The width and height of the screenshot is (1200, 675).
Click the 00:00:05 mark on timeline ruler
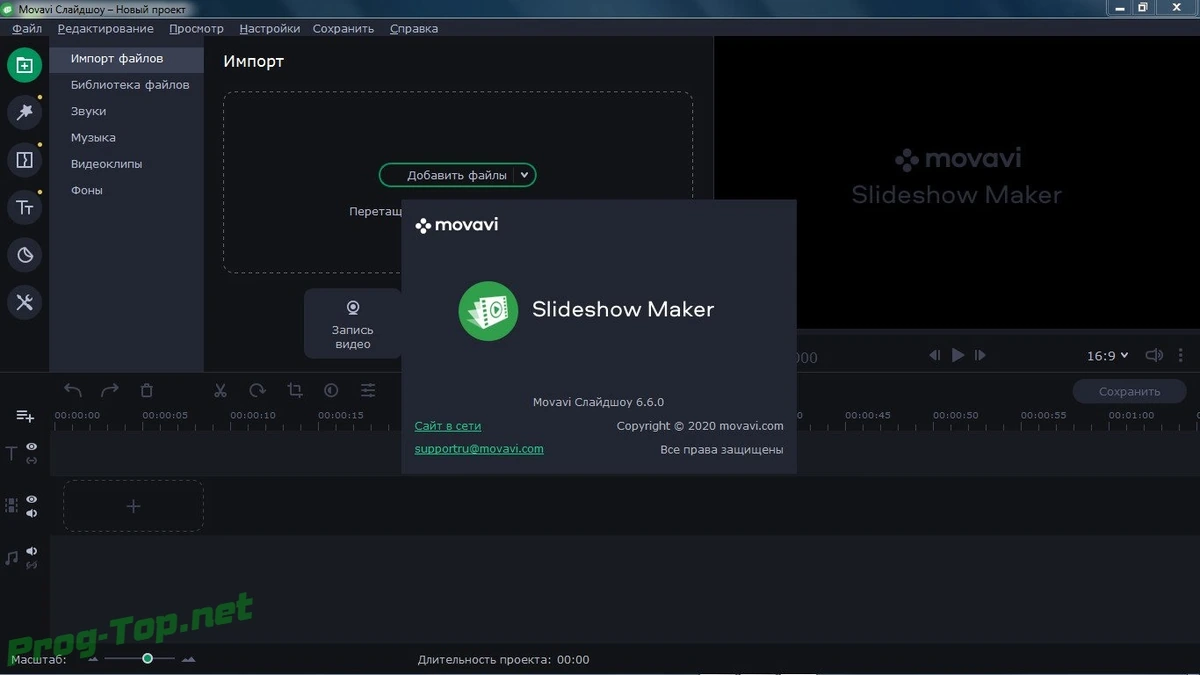click(165, 415)
